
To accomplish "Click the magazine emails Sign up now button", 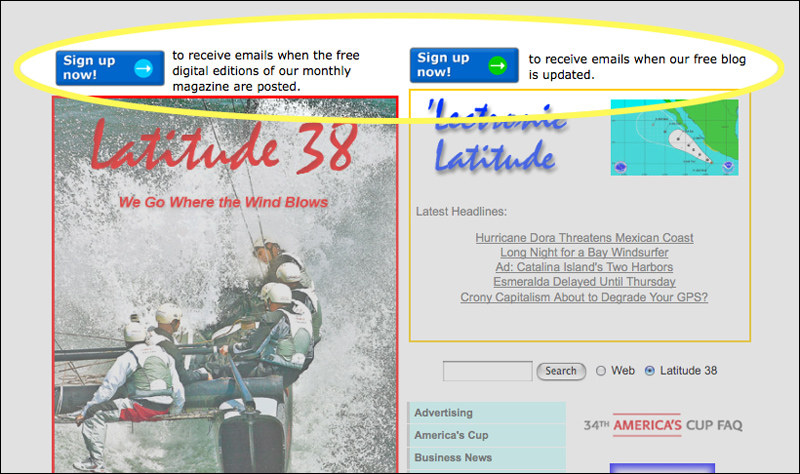I will pos(110,68).
